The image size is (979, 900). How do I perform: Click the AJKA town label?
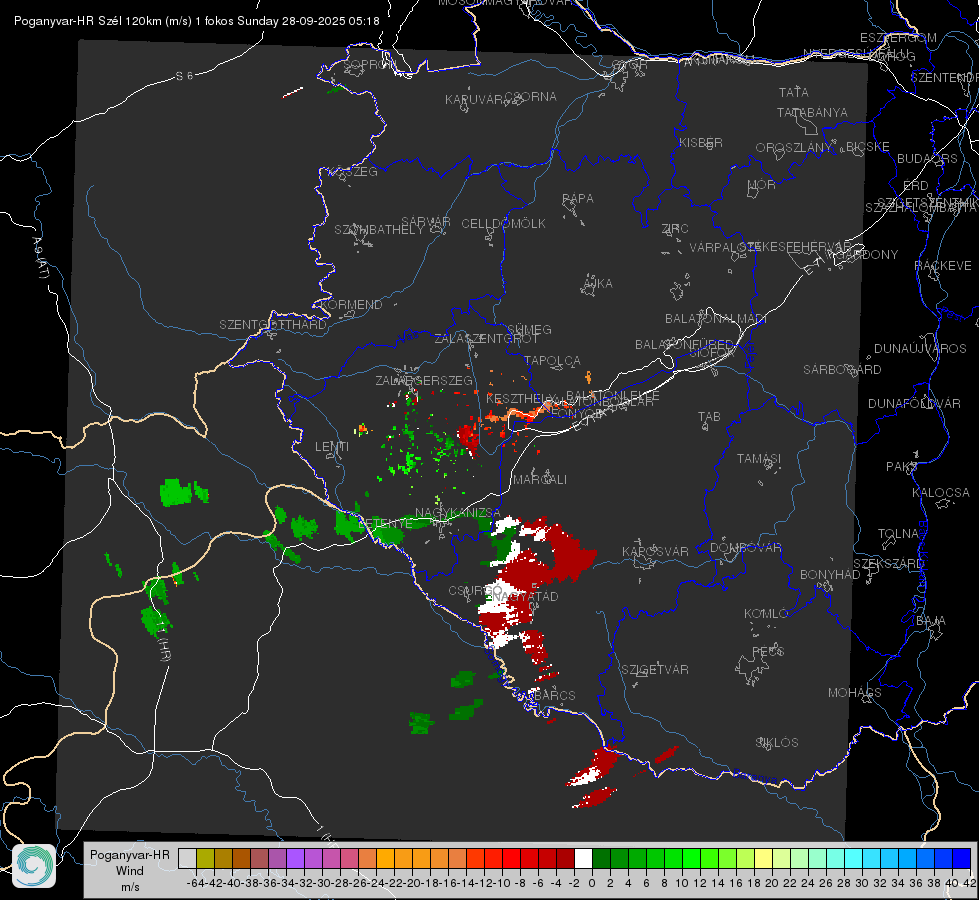pyautogui.click(x=598, y=284)
